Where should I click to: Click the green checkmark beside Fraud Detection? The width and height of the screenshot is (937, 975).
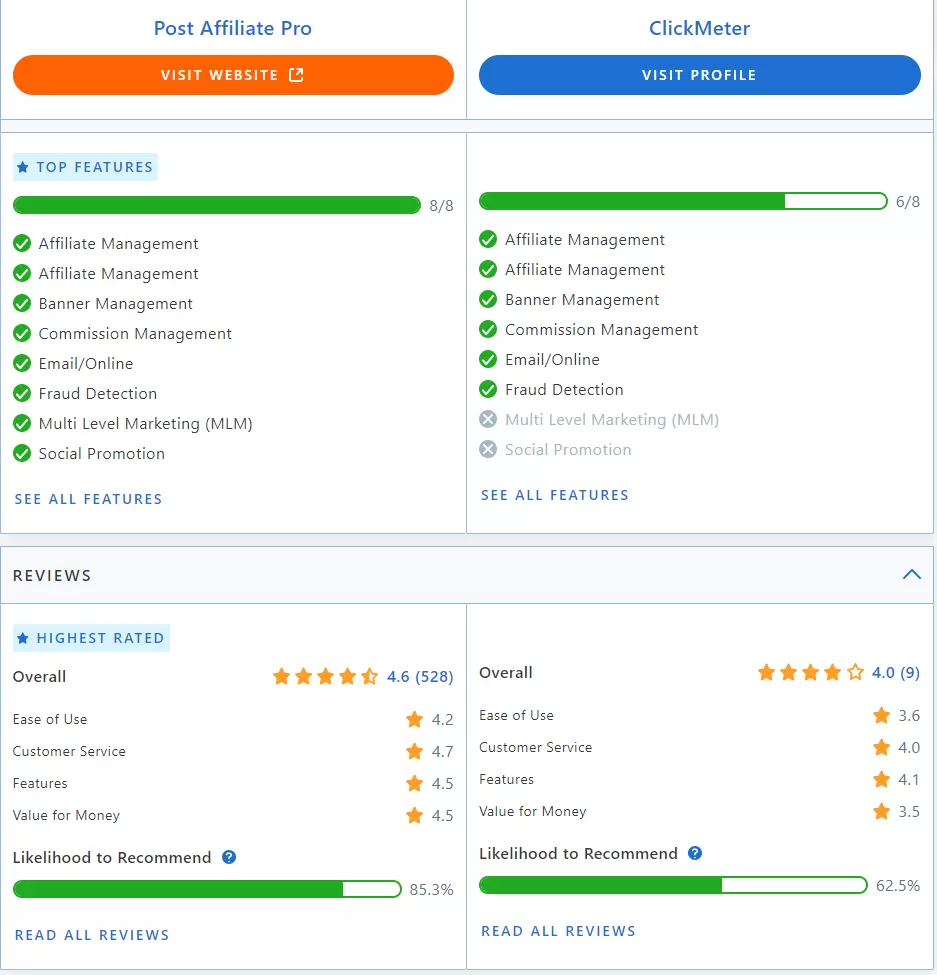[x=22, y=393]
